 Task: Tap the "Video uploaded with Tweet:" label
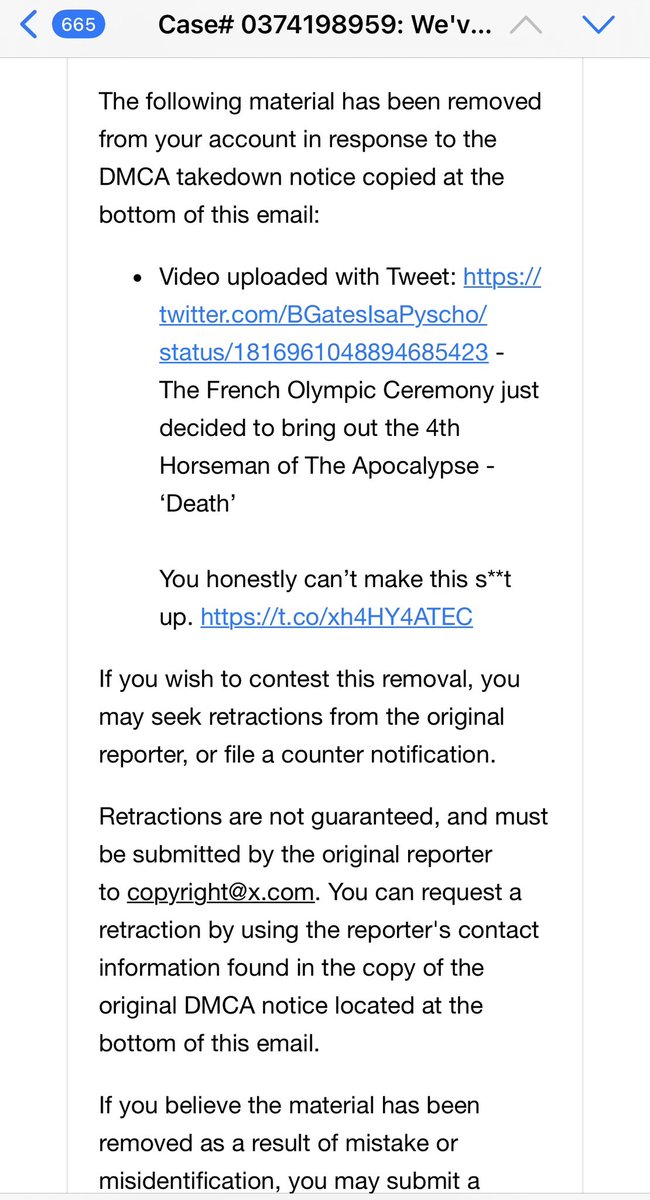click(306, 277)
